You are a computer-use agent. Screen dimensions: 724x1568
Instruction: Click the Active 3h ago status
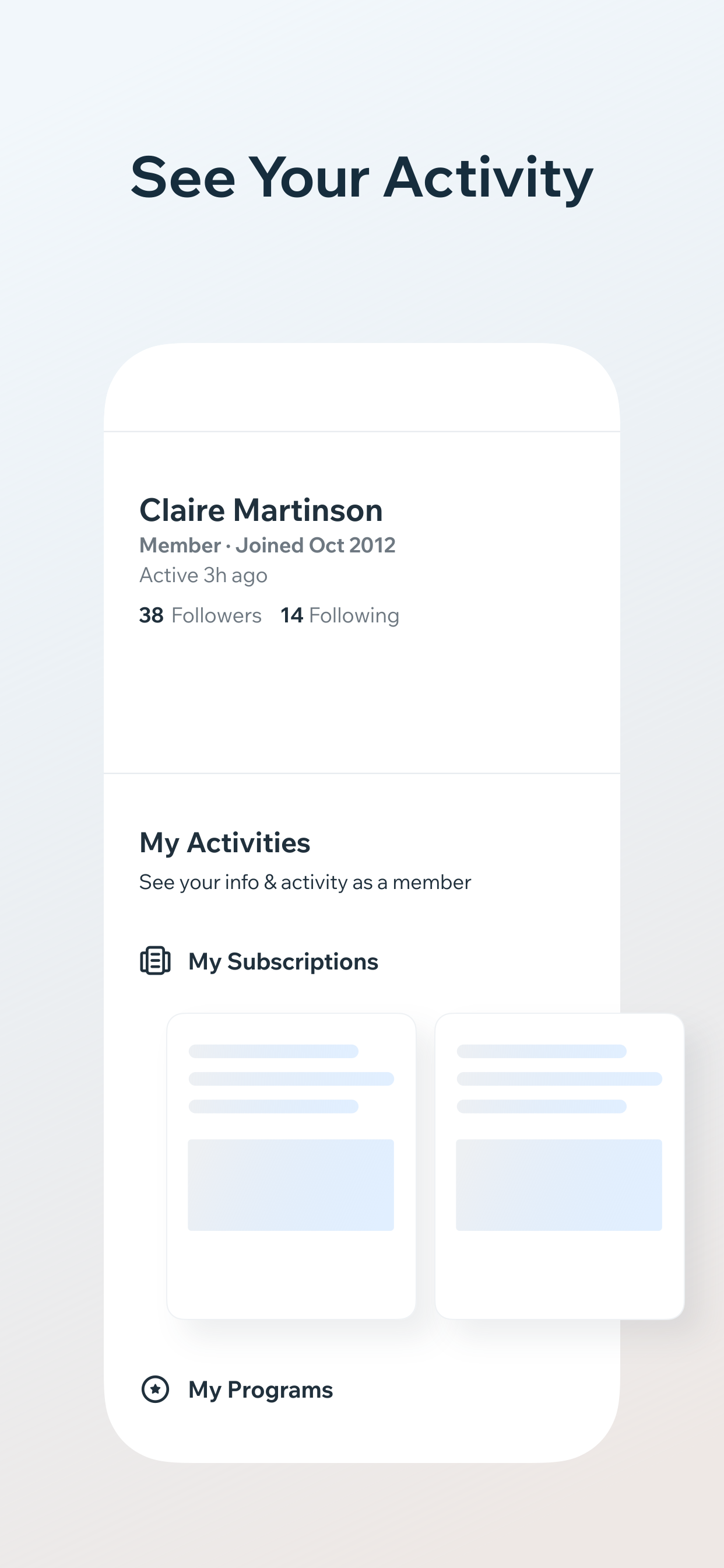(x=203, y=575)
